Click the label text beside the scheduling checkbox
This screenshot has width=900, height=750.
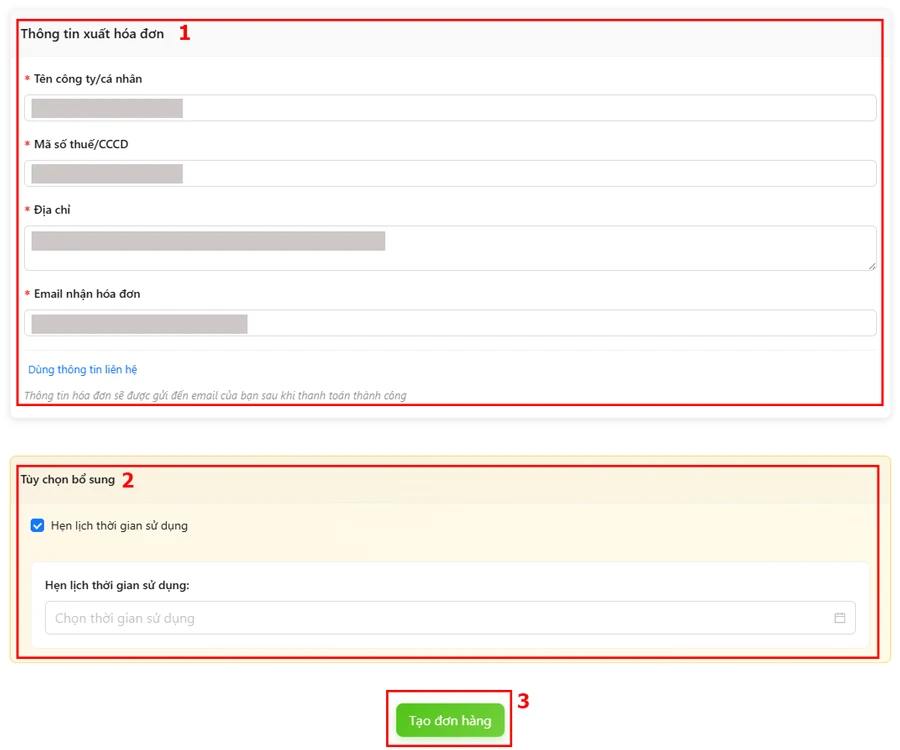119,525
